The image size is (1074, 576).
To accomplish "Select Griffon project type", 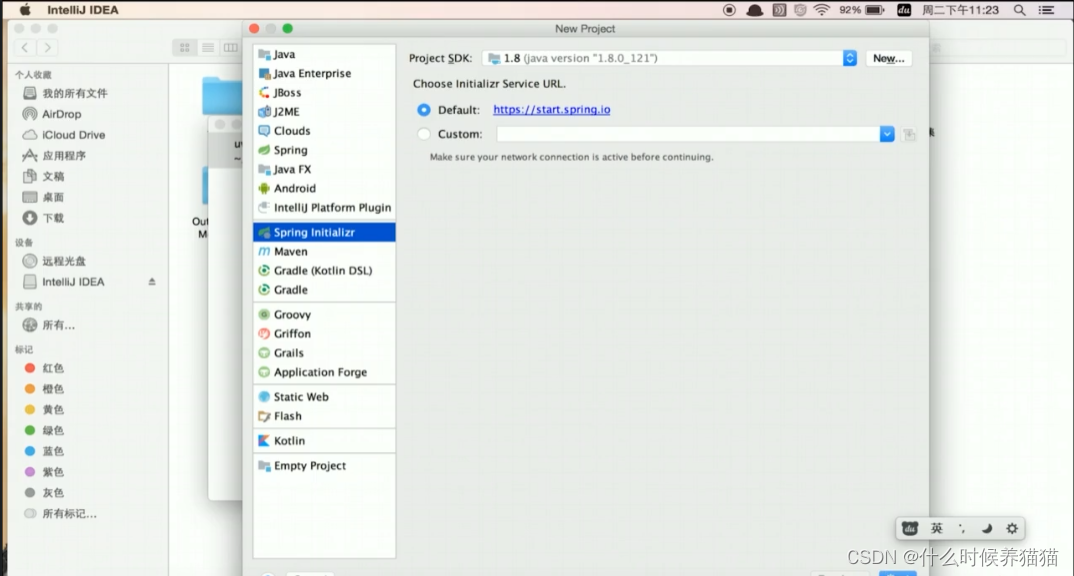I will click(x=324, y=334).
